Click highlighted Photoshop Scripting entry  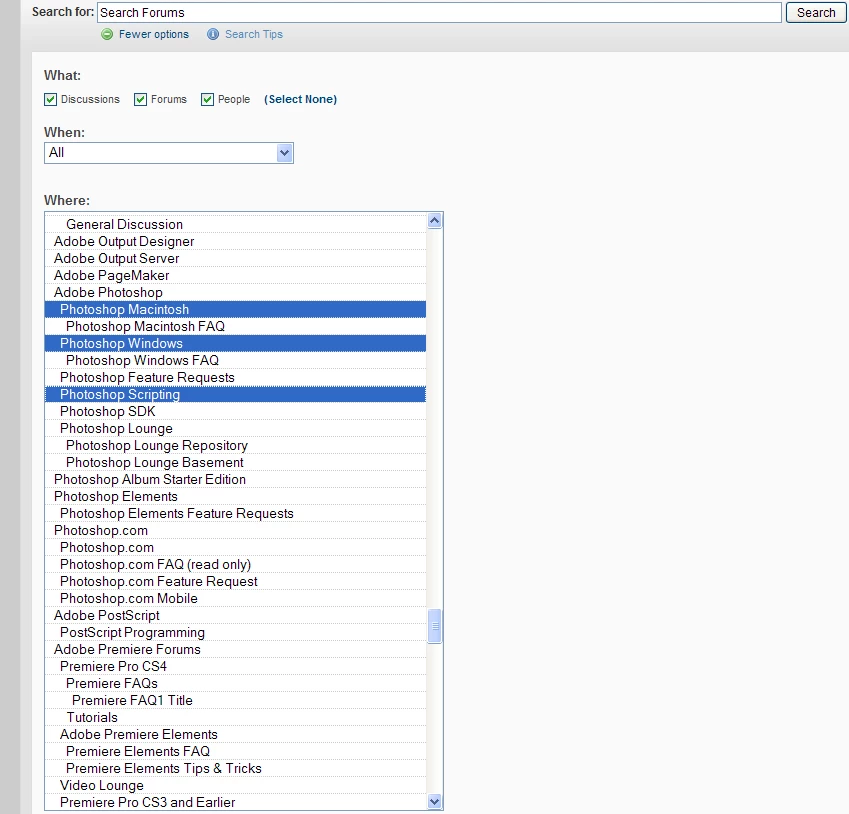(236, 394)
